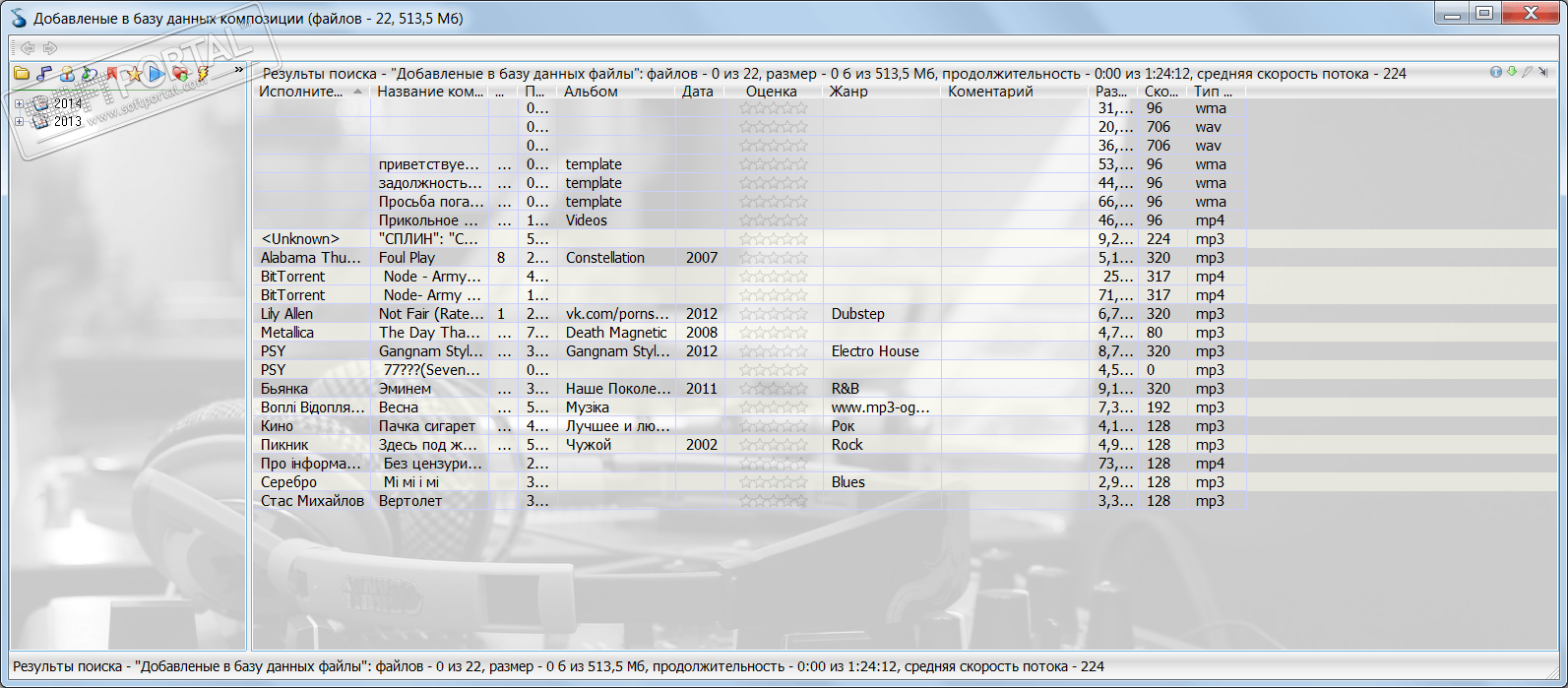Sort by the Коментарий column header
The height and width of the screenshot is (688, 1568).
[1015, 92]
